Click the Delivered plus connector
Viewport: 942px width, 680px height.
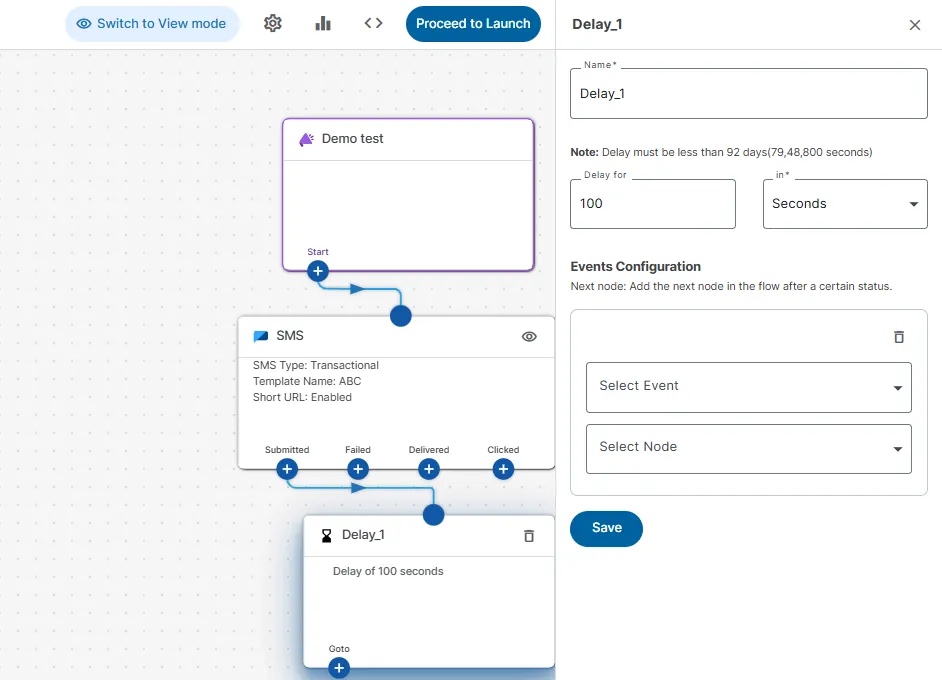pyautogui.click(x=429, y=469)
